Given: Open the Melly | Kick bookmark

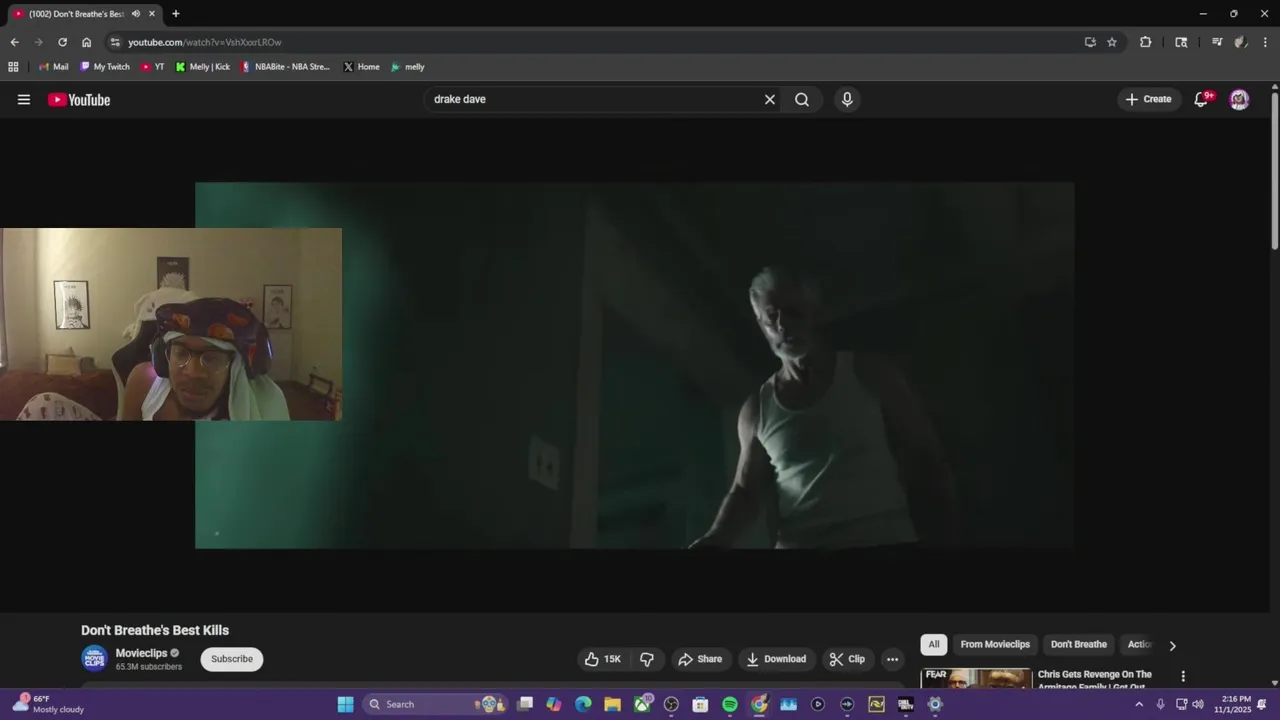Looking at the screenshot, I should tap(202, 67).
